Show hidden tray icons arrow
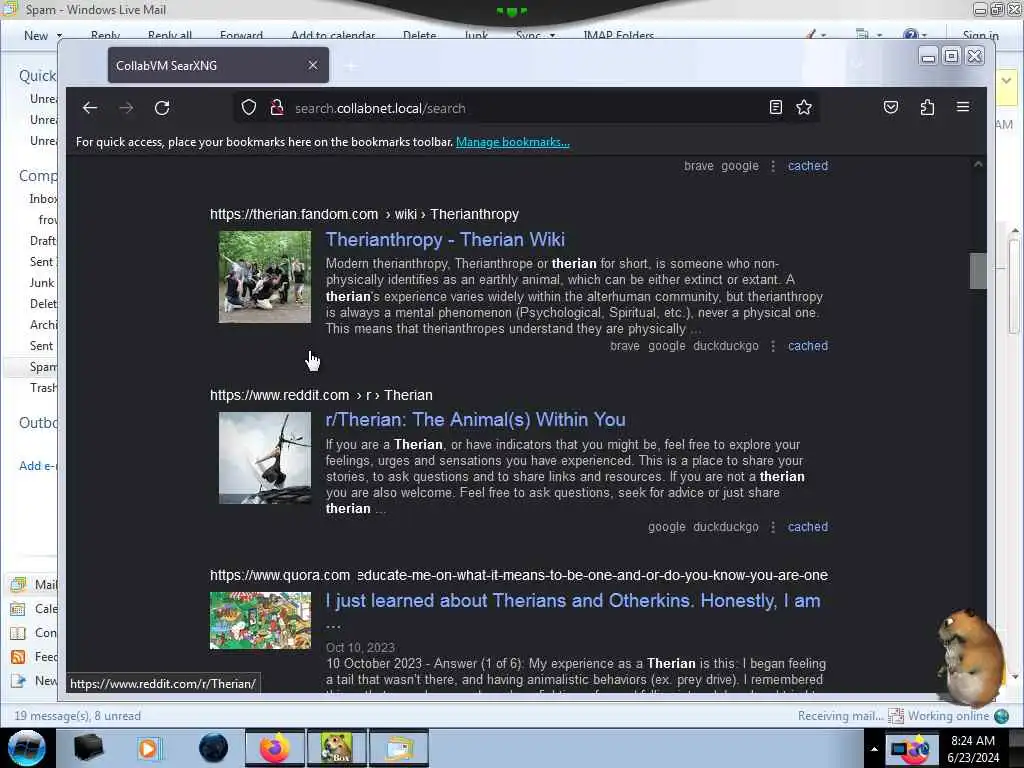The image size is (1024, 768). pos(874,749)
